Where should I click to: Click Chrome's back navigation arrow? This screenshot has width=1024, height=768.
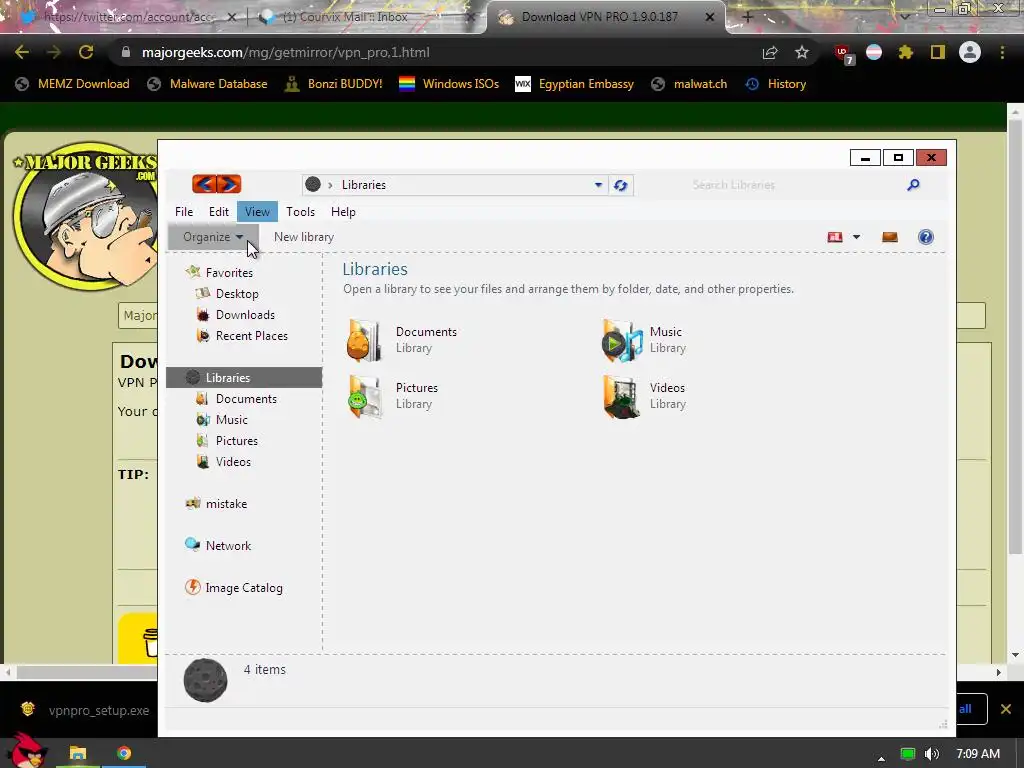tap(22, 52)
